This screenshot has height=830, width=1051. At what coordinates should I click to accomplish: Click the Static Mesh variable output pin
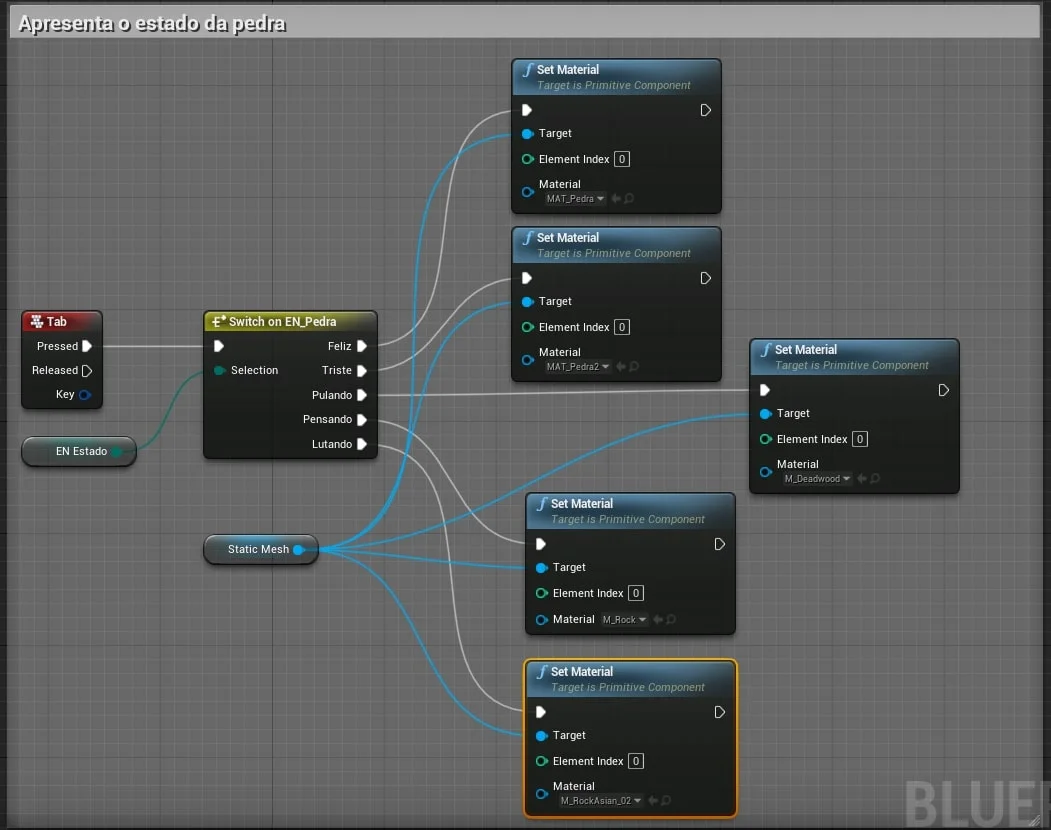pyautogui.click(x=299, y=550)
